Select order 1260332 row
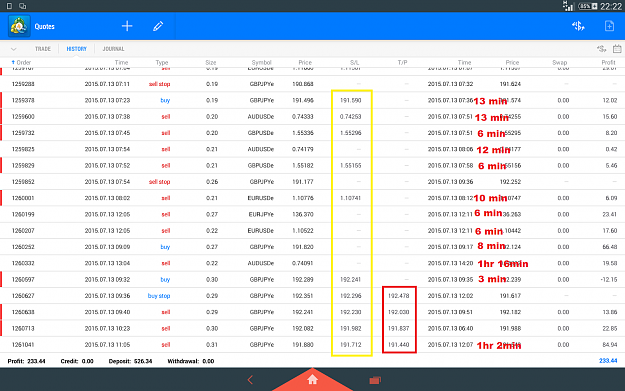The height and width of the screenshot is (391, 625). pyautogui.click(x=312, y=263)
